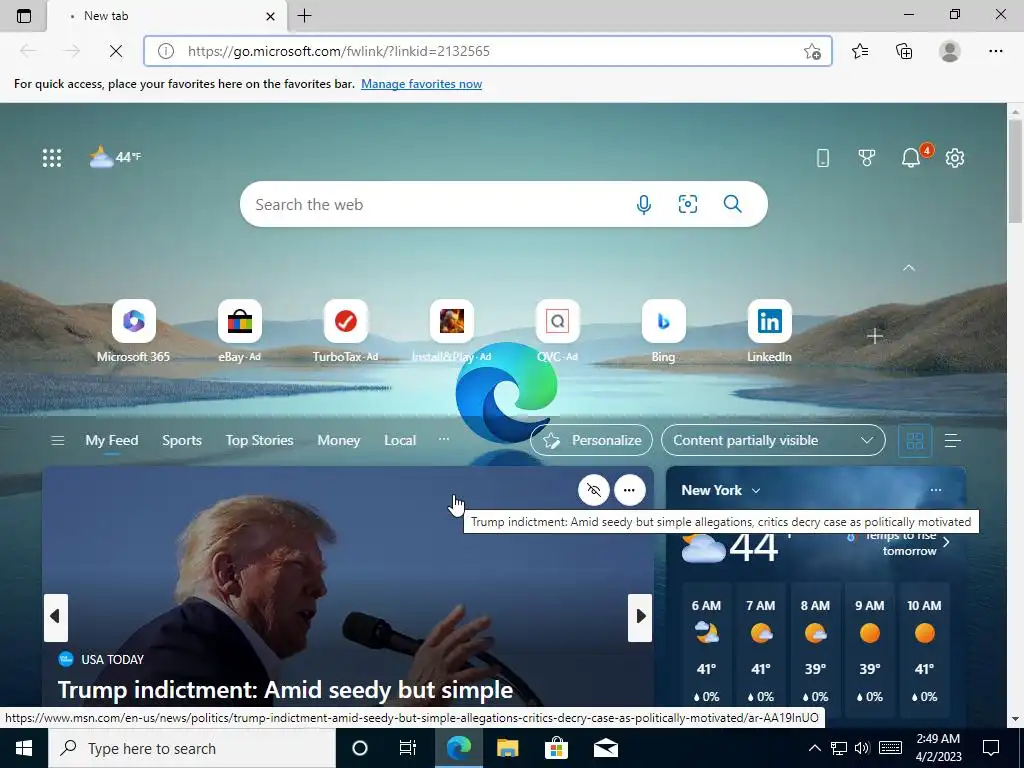The height and width of the screenshot is (768, 1024).
Task: Click the Personalize button
Action: point(592,440)
